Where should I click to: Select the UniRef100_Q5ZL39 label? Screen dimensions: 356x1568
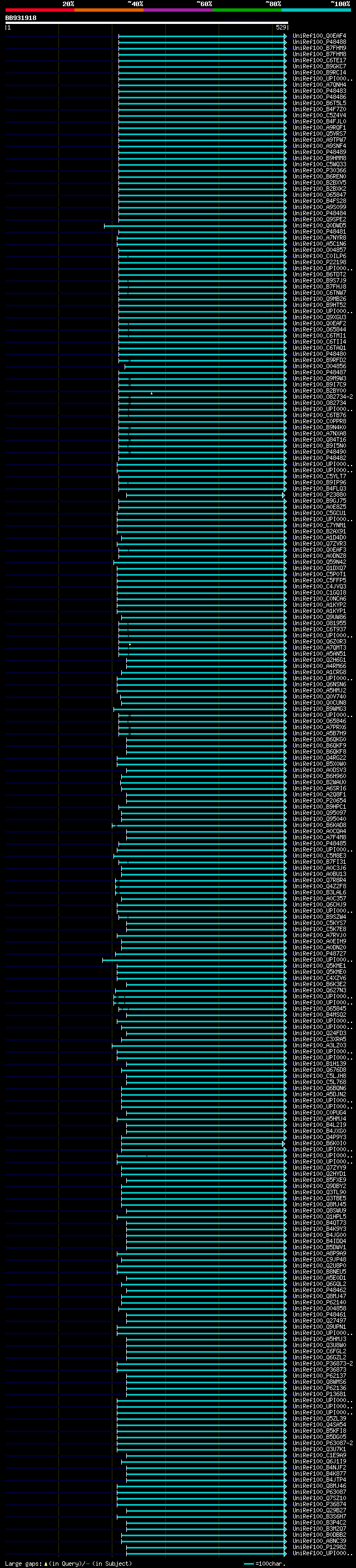click(319, 1418)
